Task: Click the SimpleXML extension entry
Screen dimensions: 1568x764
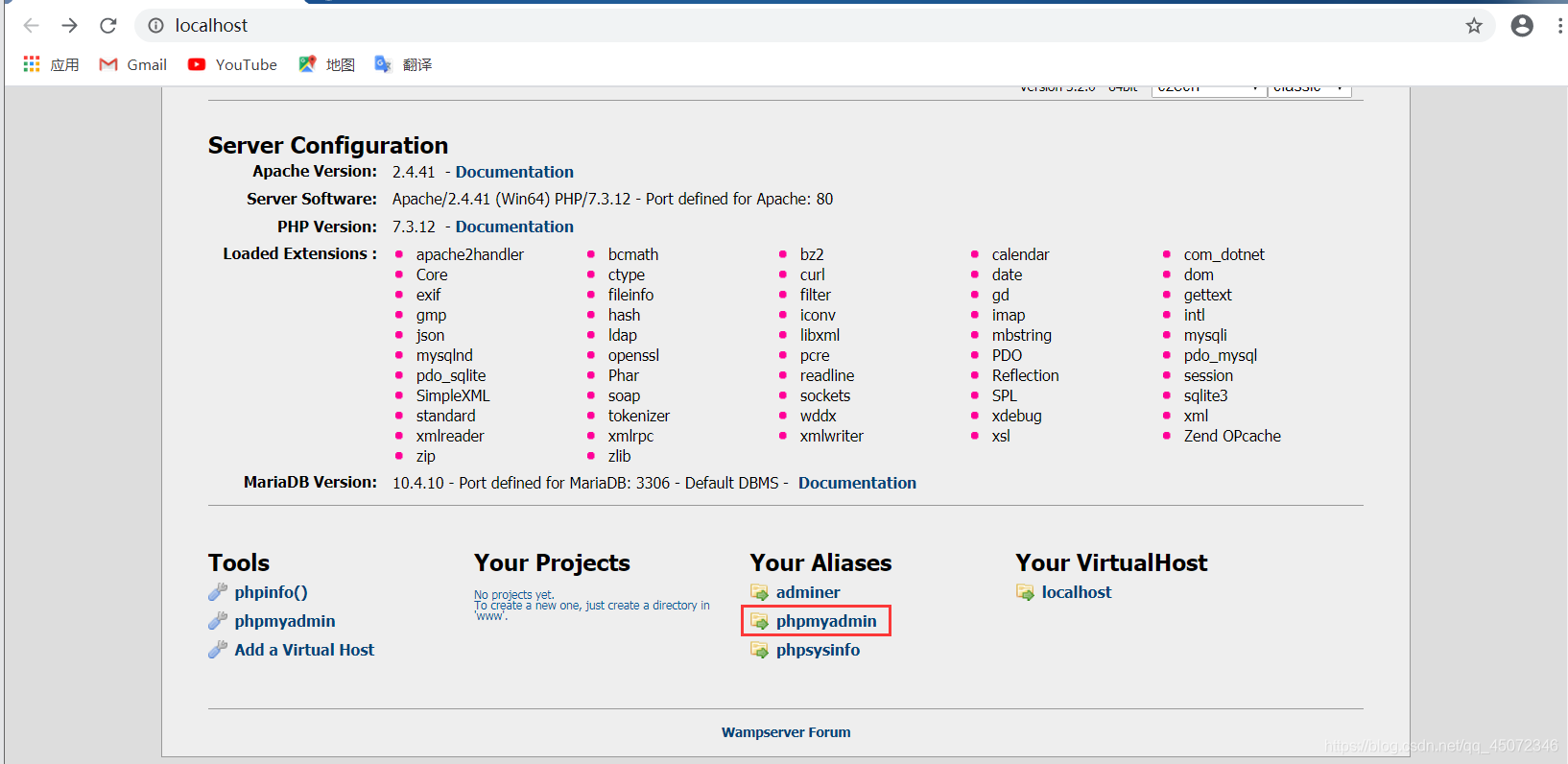Action: (x=453, y=395)
